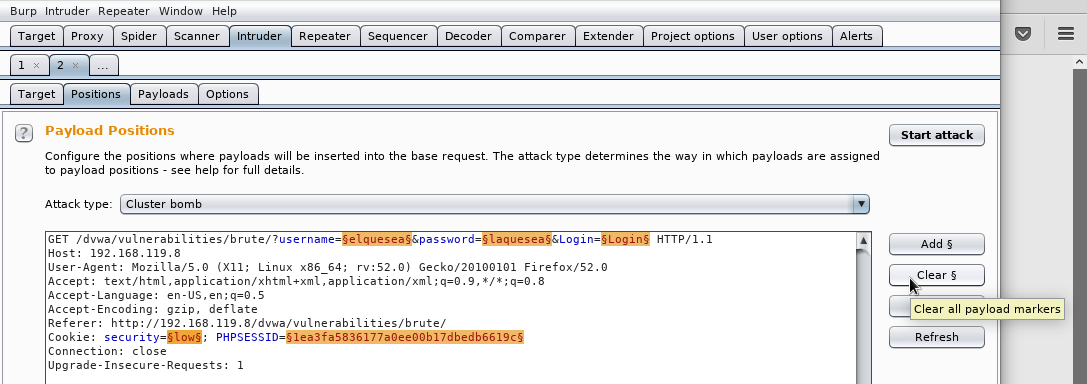Click the Clear § button
Screen dimensions: 1087x384
[937, 275]
